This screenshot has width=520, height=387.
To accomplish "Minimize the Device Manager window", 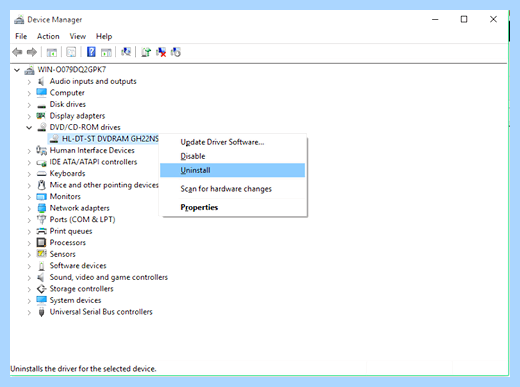I will (x=435, y=19).
